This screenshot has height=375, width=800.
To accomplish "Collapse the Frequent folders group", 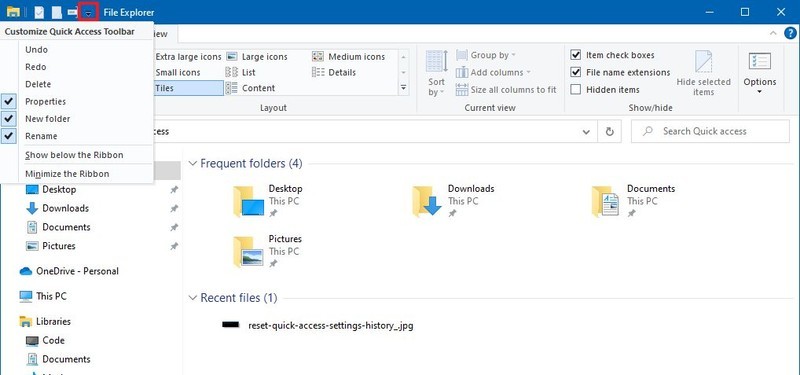I will [x=193, y=164].
